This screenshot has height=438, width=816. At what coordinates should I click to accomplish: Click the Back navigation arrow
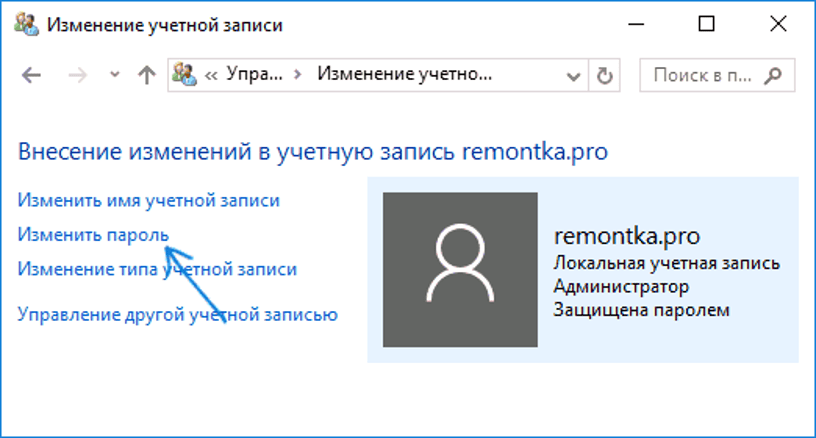pyautogui.click(x=31, y=76)
